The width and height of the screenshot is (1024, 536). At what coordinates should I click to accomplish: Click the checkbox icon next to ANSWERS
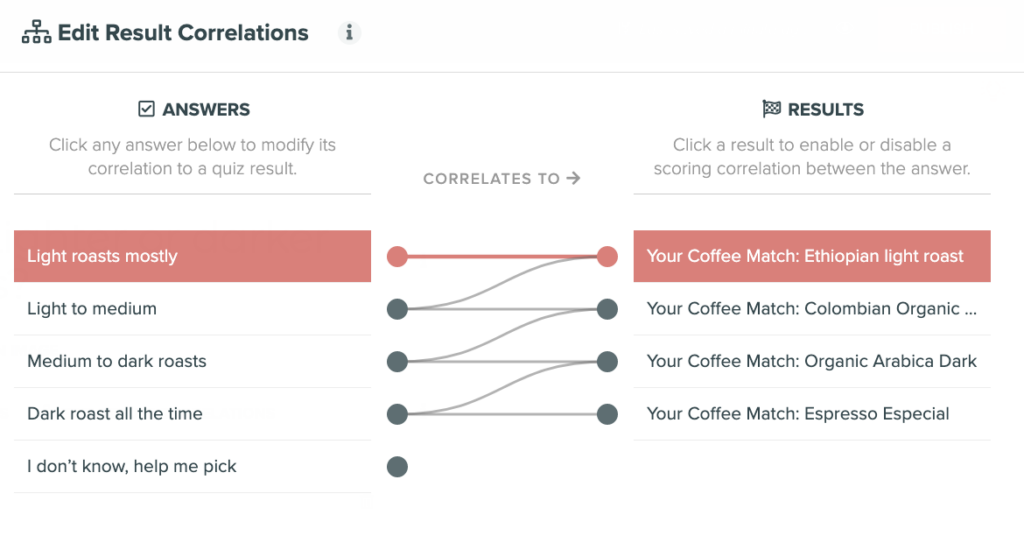pos(146,109)
